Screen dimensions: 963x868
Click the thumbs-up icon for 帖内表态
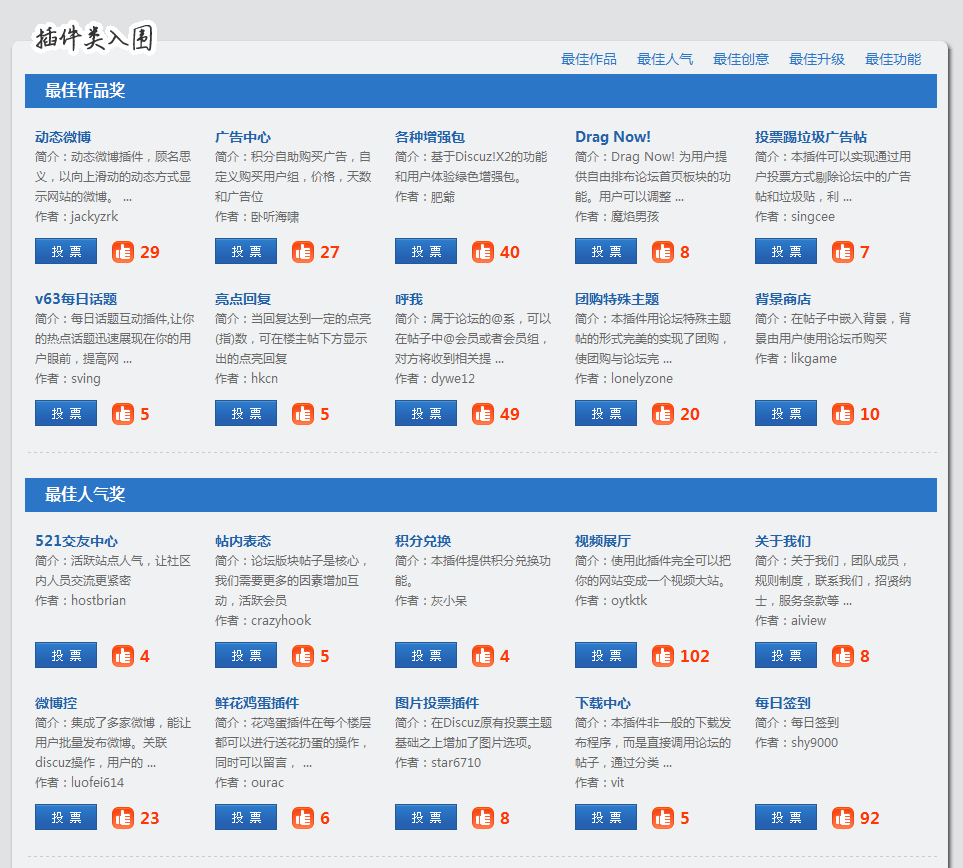point(303,656)
